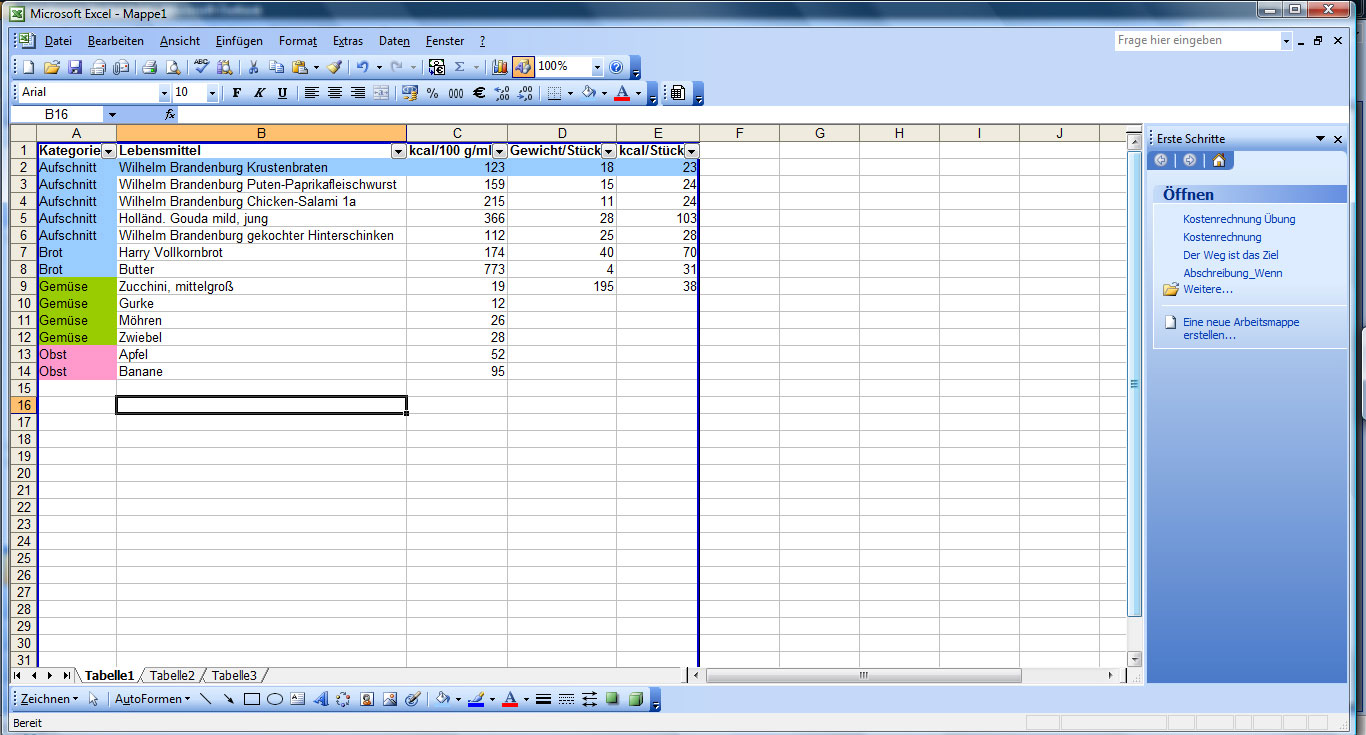1366x735 pixels.
Task: Cut selection with the scissors icon
Action: [x=253, y=67]
